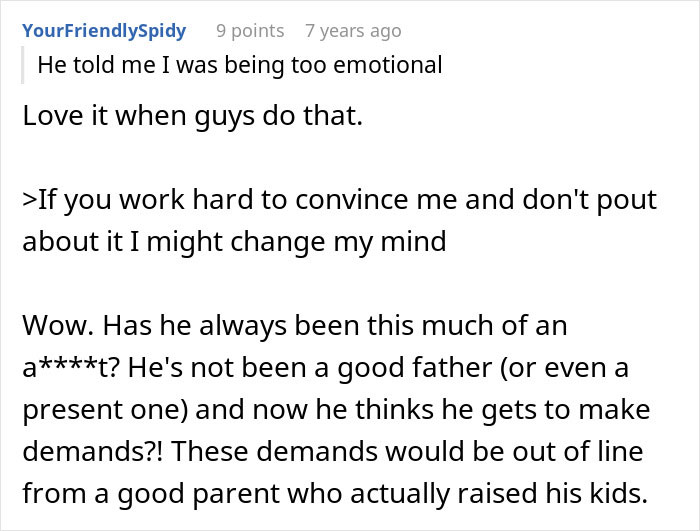This screenshot has height=531, width=700.
Task: Click the quoted text about being too emotional
Action: 239,66
